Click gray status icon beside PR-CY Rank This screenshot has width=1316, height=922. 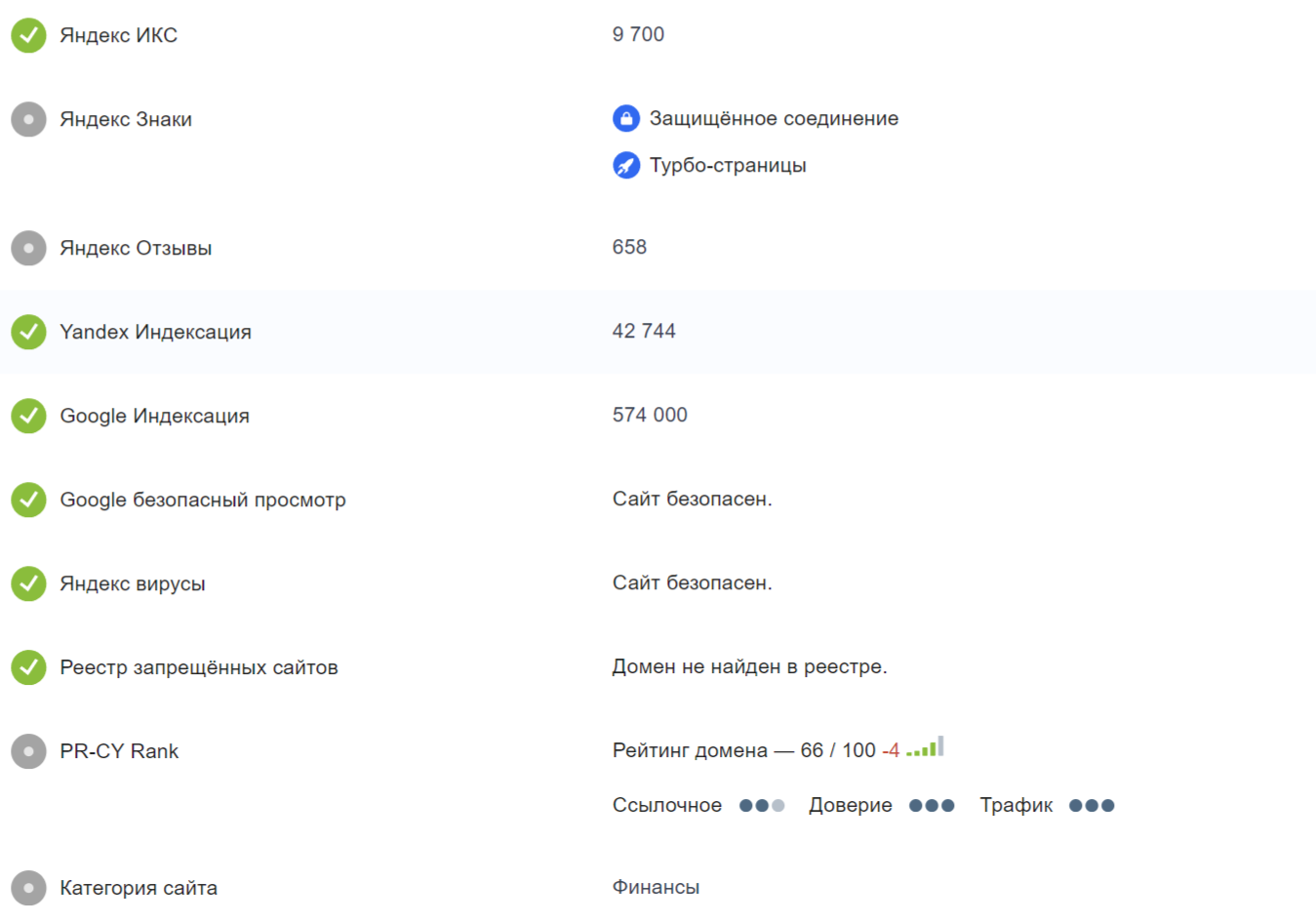click(x=28, y=751)
